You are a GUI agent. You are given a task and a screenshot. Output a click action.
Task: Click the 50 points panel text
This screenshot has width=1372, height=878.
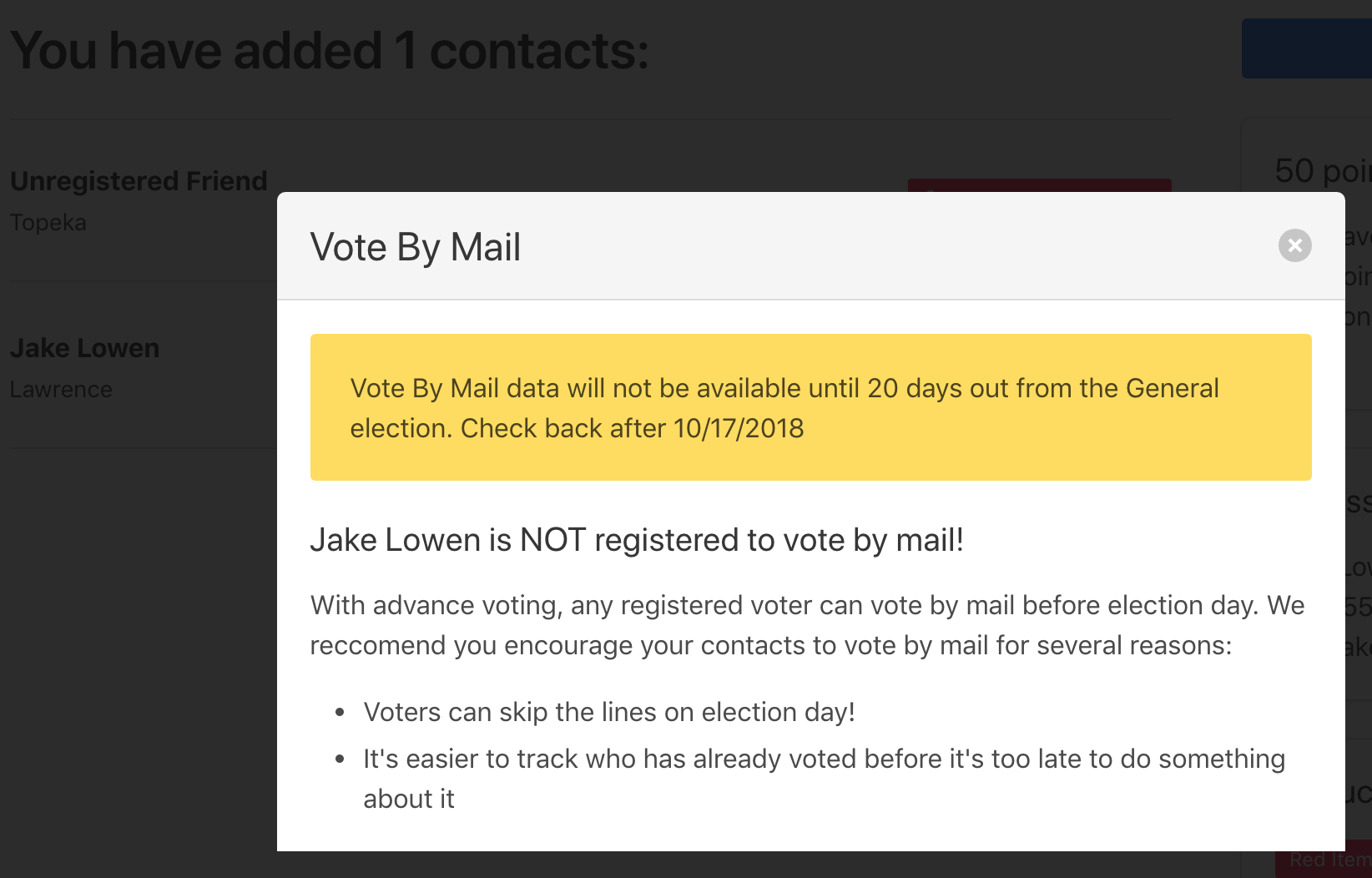point(1323,171)
